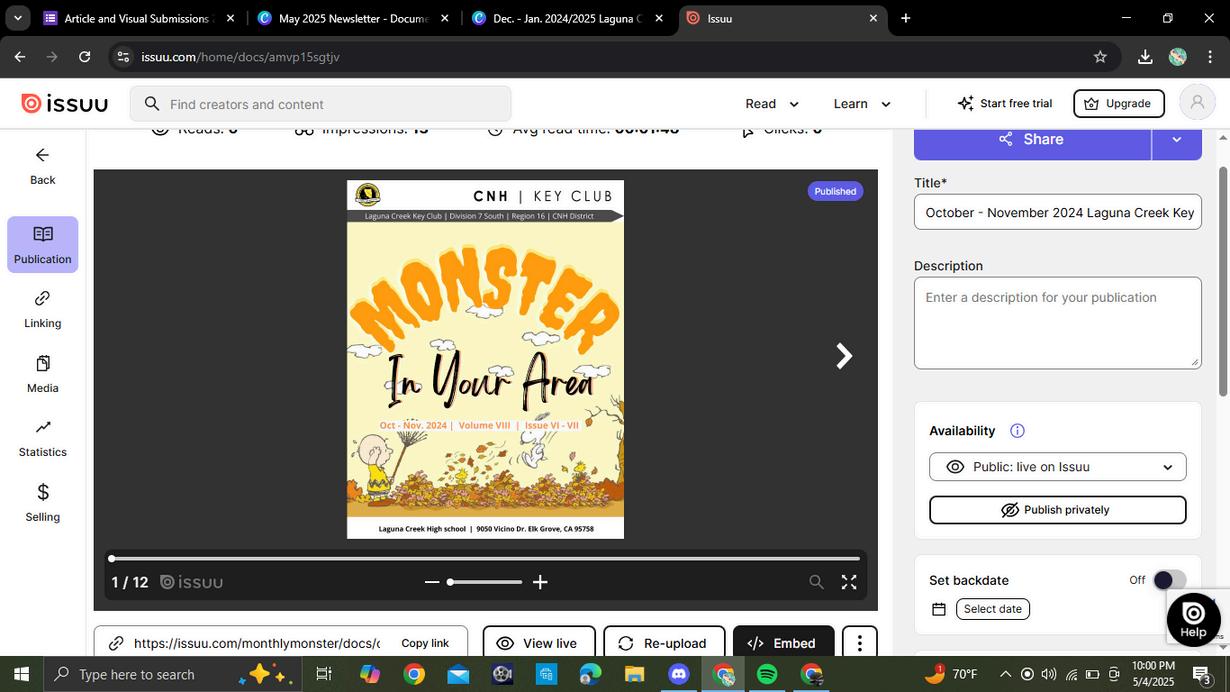This screenshot has height=692, width=1230.
Task: Click the Description text area
Action: tap(1057, 323)
